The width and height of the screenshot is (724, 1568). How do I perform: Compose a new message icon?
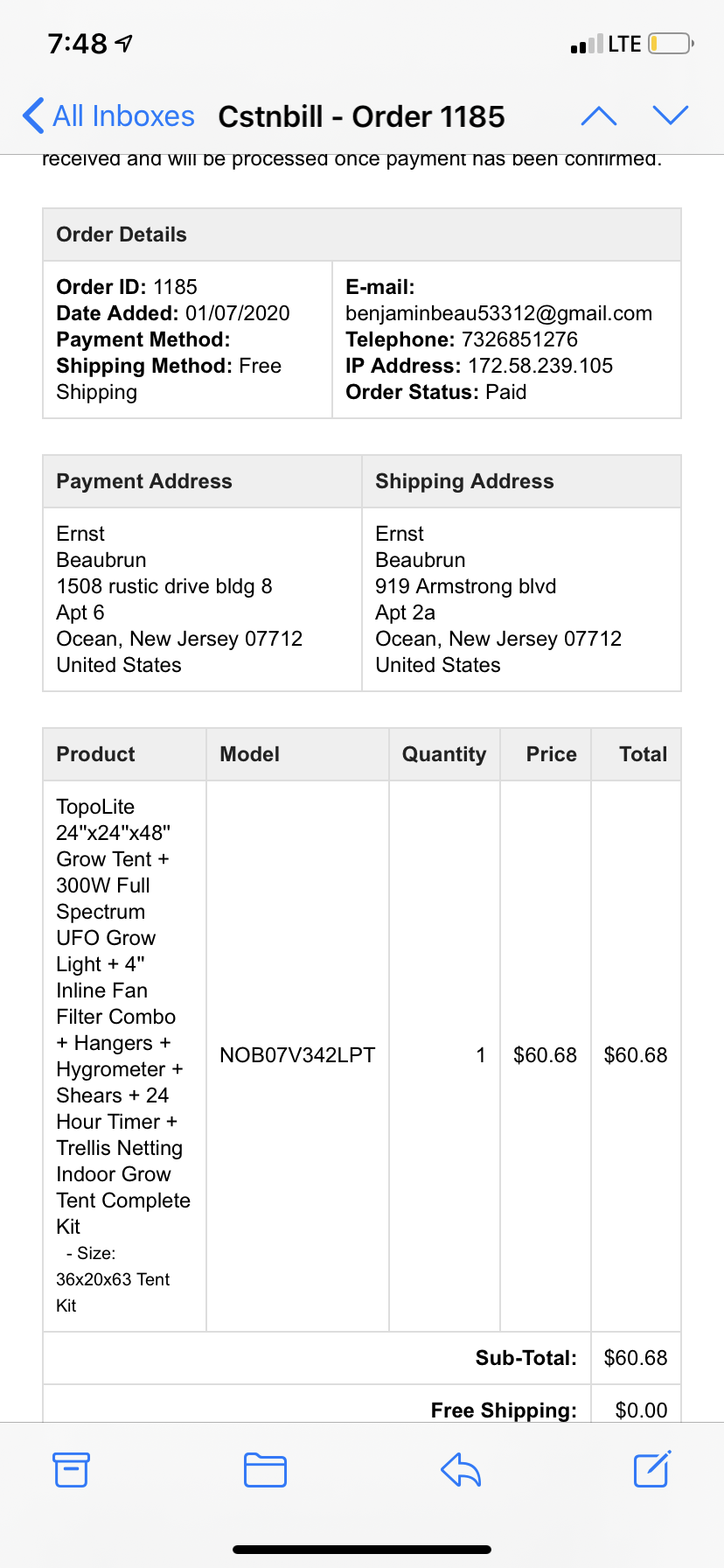651,1468
